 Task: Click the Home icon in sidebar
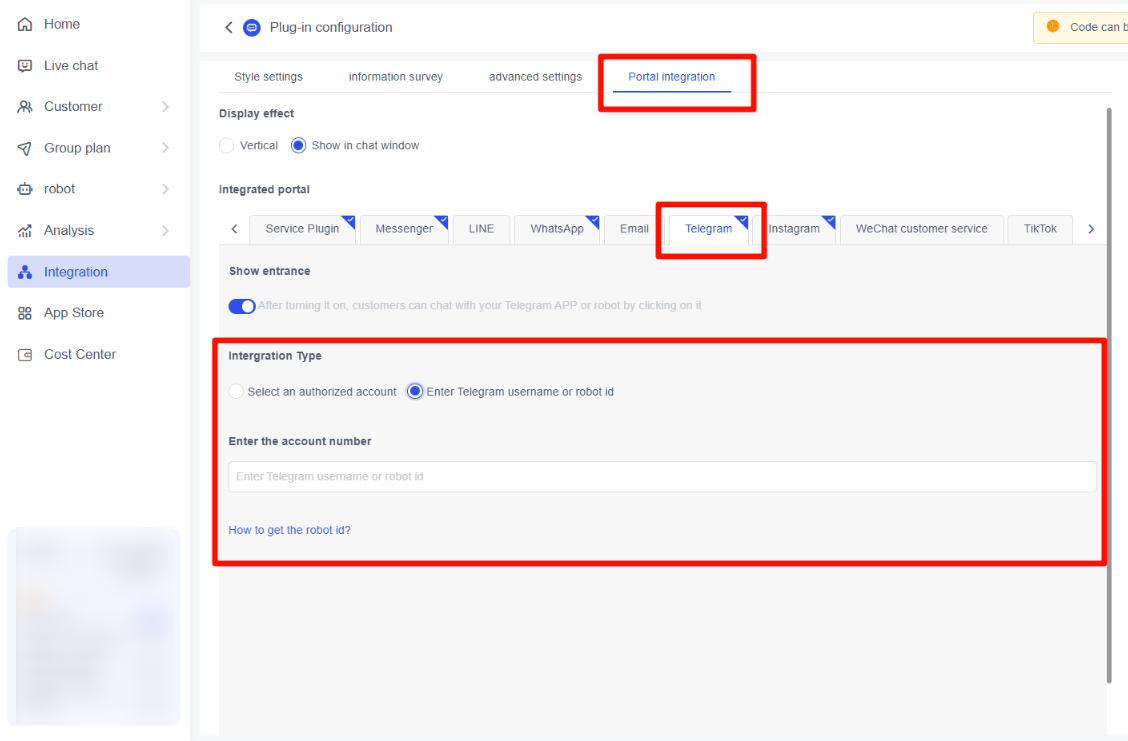click(x=25, y=24)
